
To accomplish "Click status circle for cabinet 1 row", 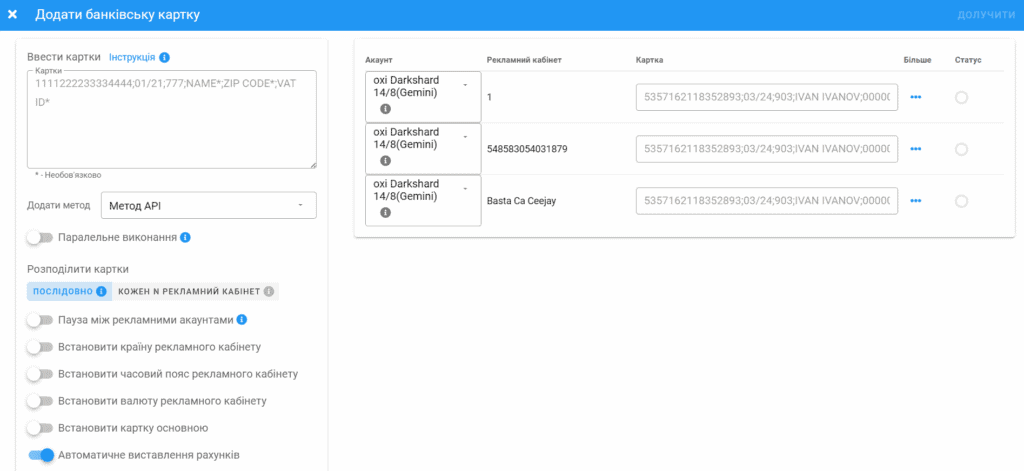I will 961,97.
